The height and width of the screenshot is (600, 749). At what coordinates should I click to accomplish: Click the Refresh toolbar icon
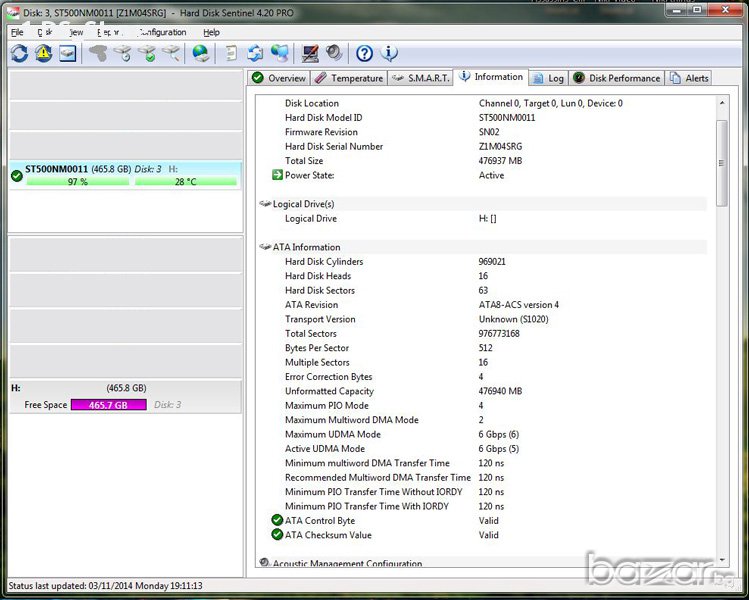tap(19, 54)
